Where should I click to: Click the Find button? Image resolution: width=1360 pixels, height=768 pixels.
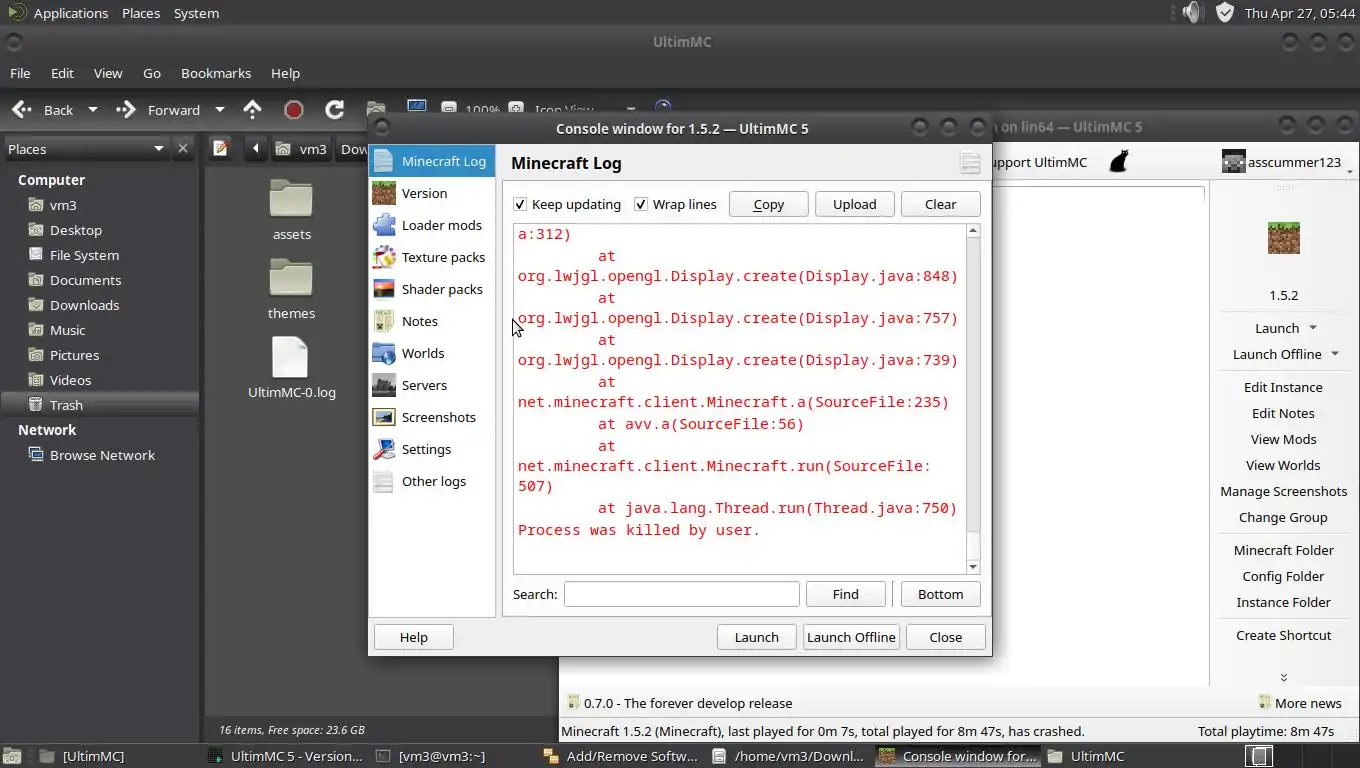[x=846, y=594]
